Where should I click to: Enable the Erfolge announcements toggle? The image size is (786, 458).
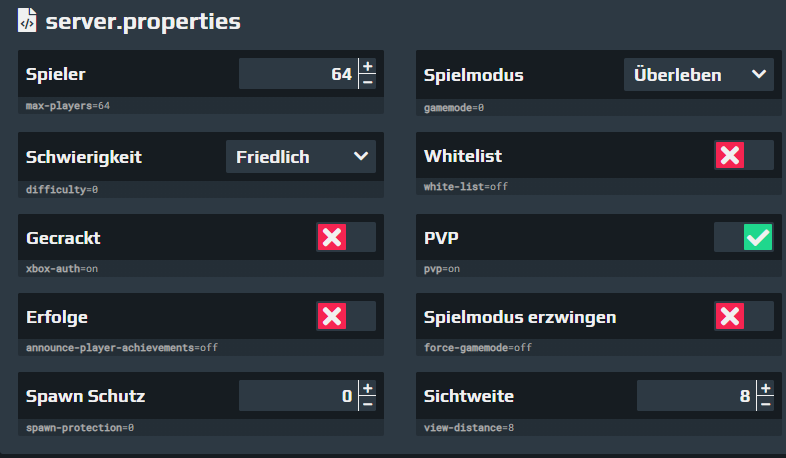tap(346, 316)
